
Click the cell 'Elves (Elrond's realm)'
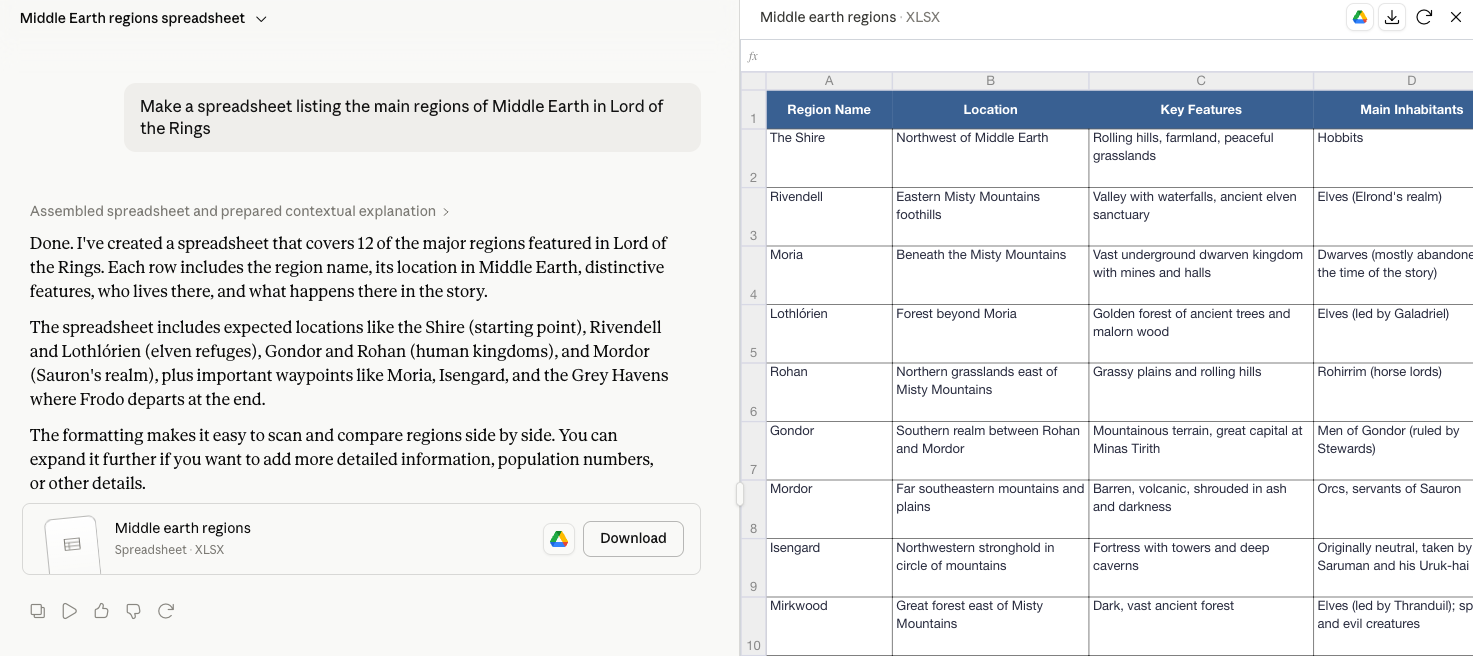click(1393, 217)
